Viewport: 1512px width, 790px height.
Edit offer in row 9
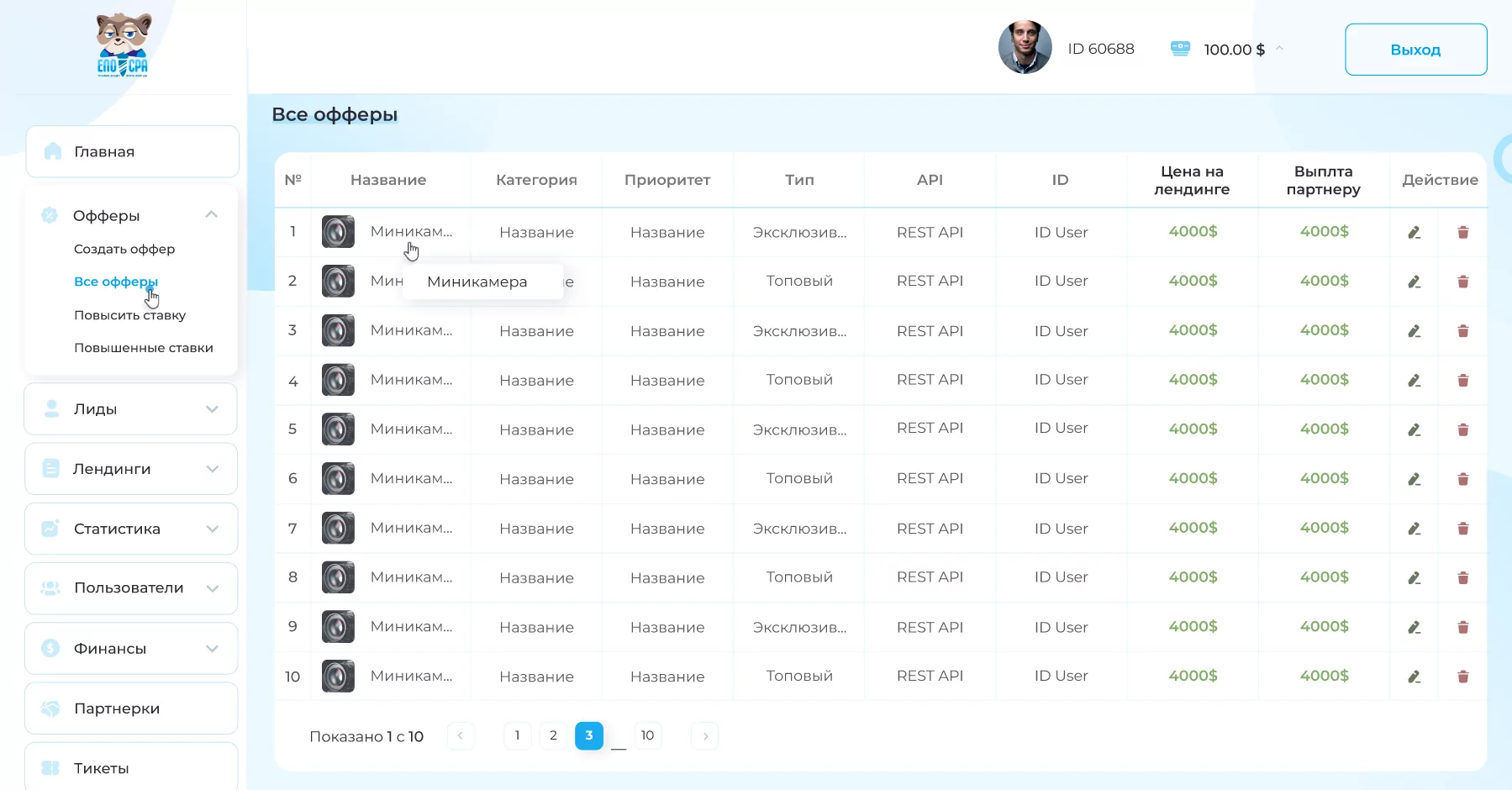click(x=1415, y=627)
